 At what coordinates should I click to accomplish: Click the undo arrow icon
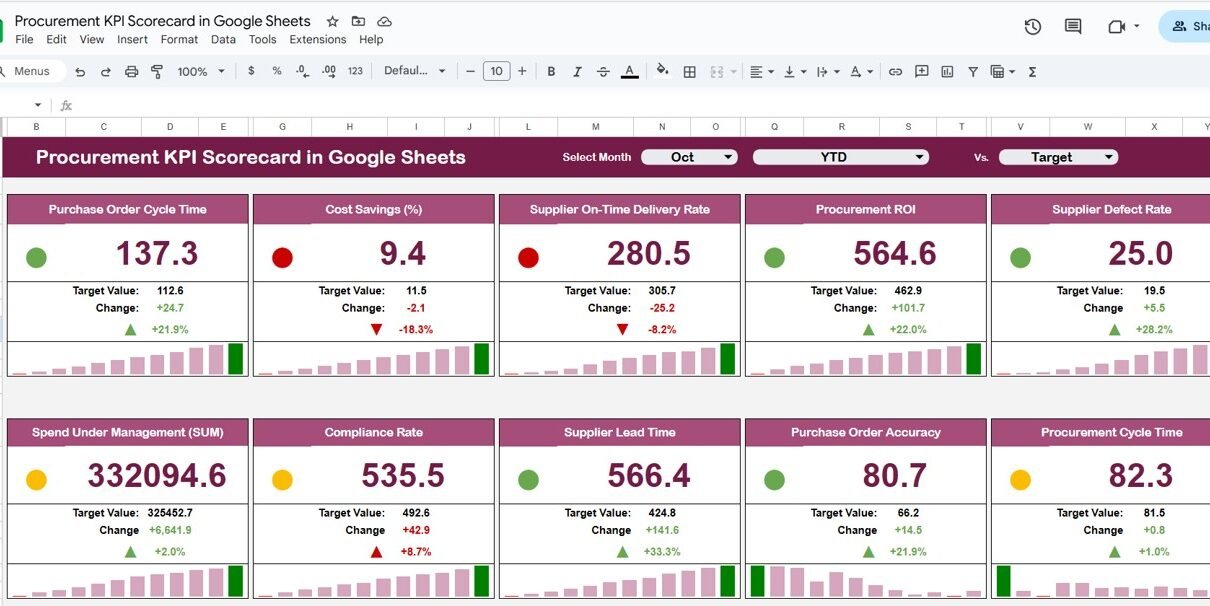[x=80, y=72]
